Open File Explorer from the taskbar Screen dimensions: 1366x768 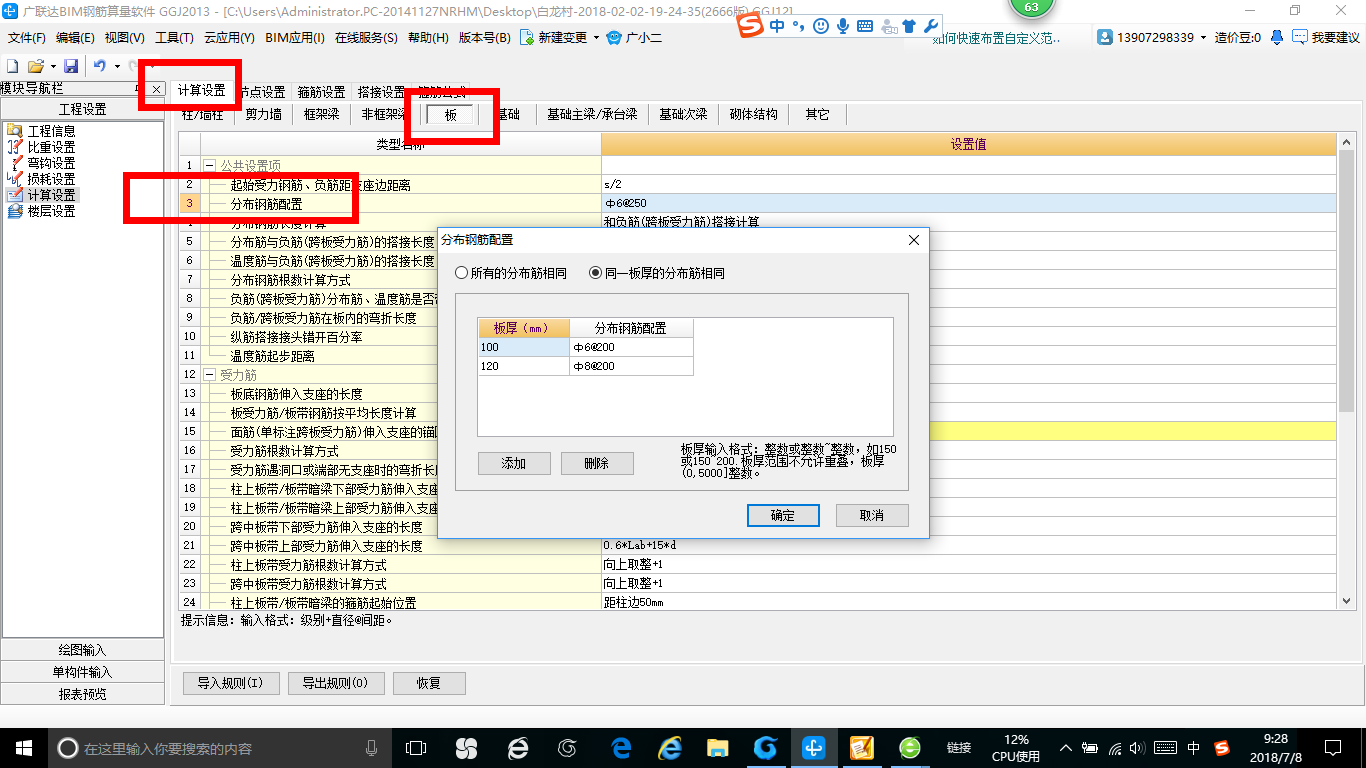click(x=717, y=748)
